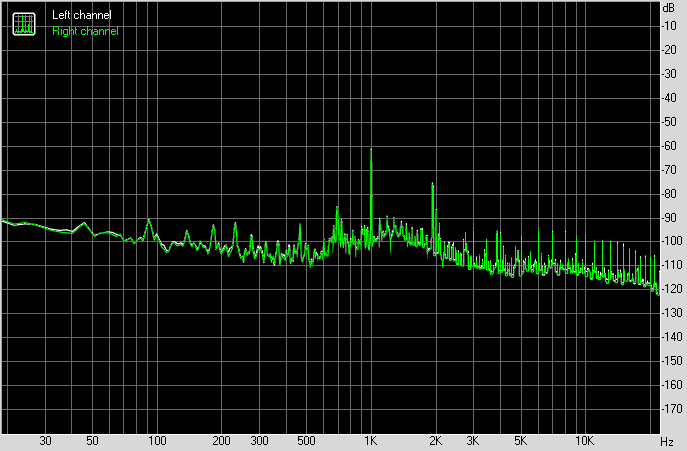Click the spectrum analyzer icon
This screenshot has width=687, height=451.
pos(24,24)
